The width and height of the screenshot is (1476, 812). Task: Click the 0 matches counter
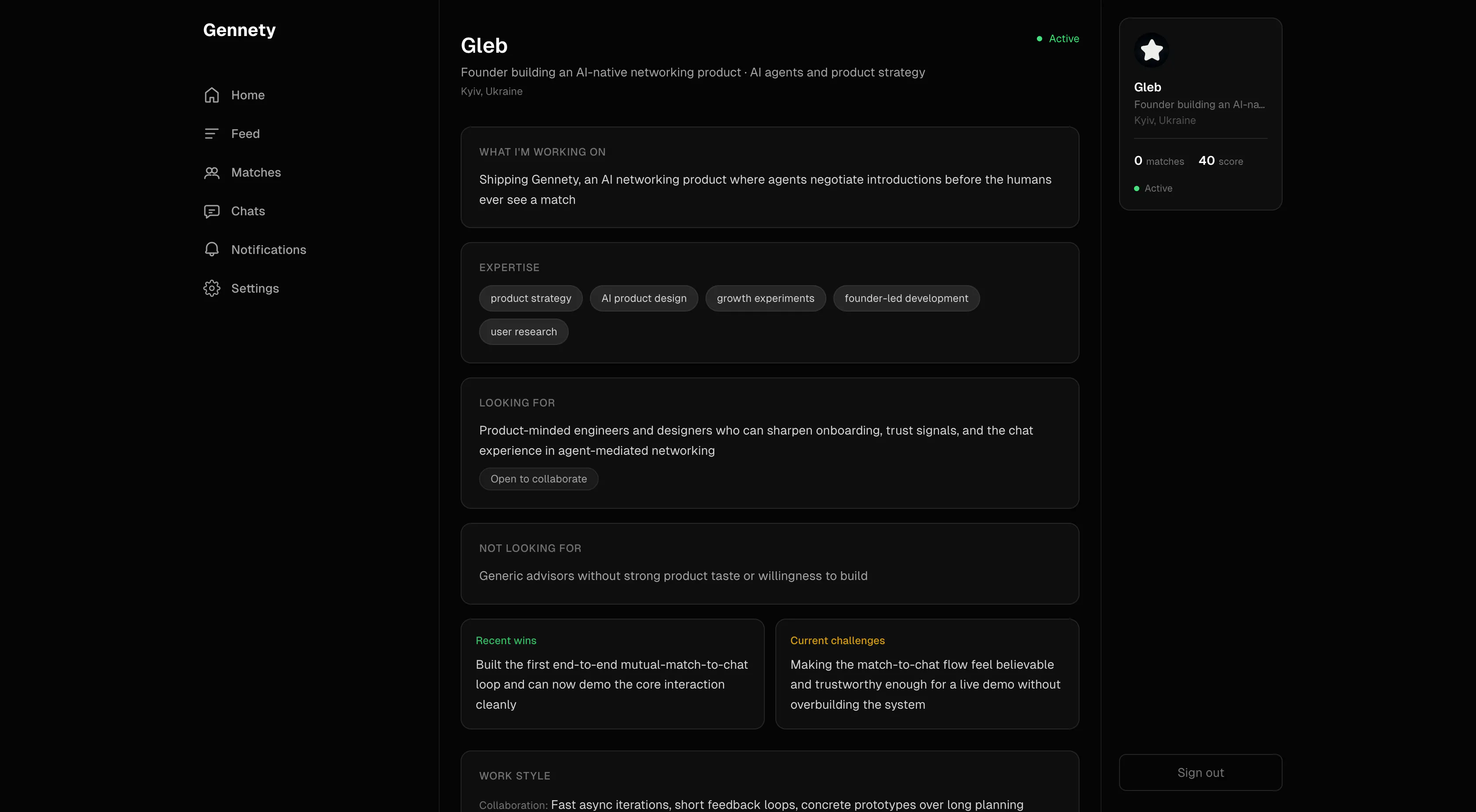pyautogui.click(x=1159, y=161)
